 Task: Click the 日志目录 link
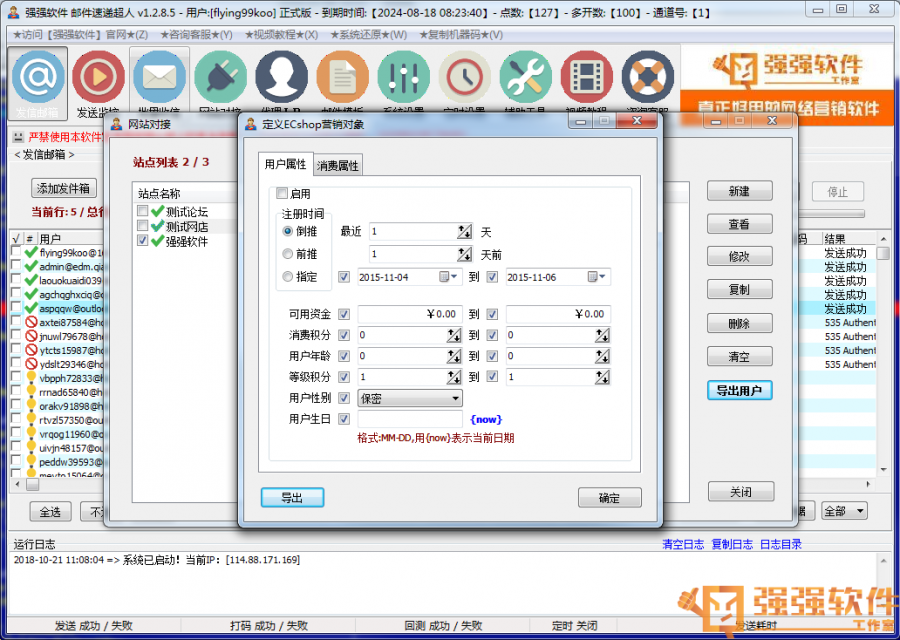point(781,544)
